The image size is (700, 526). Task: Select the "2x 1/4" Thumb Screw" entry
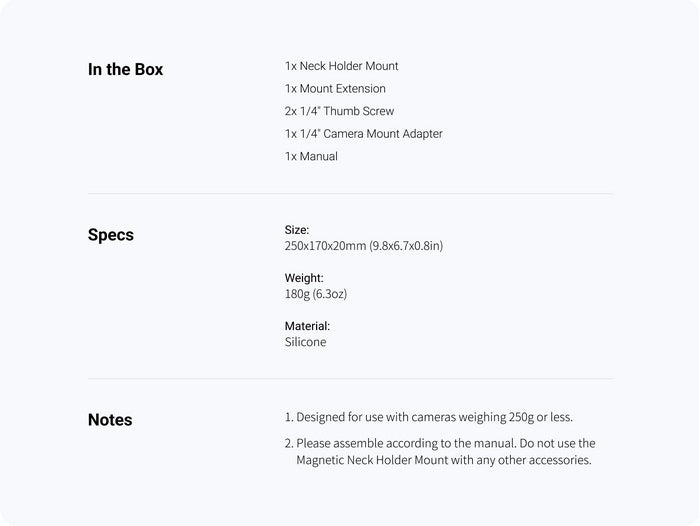pyautogui.click(x=339, y=111)
